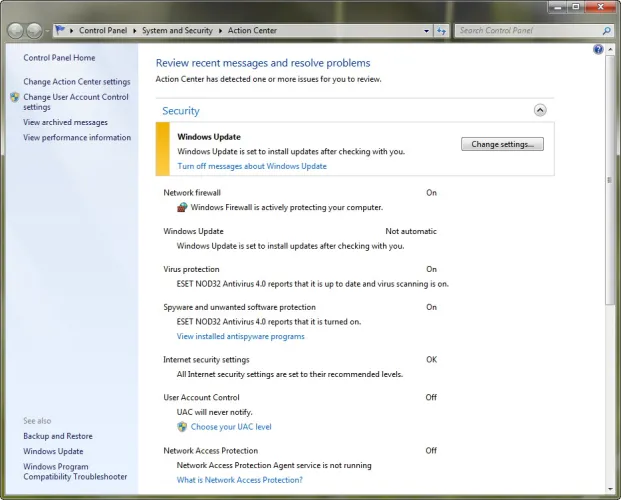Maximize the Action Center window
This screenshot has width=621, height=500.
[576, 7]
